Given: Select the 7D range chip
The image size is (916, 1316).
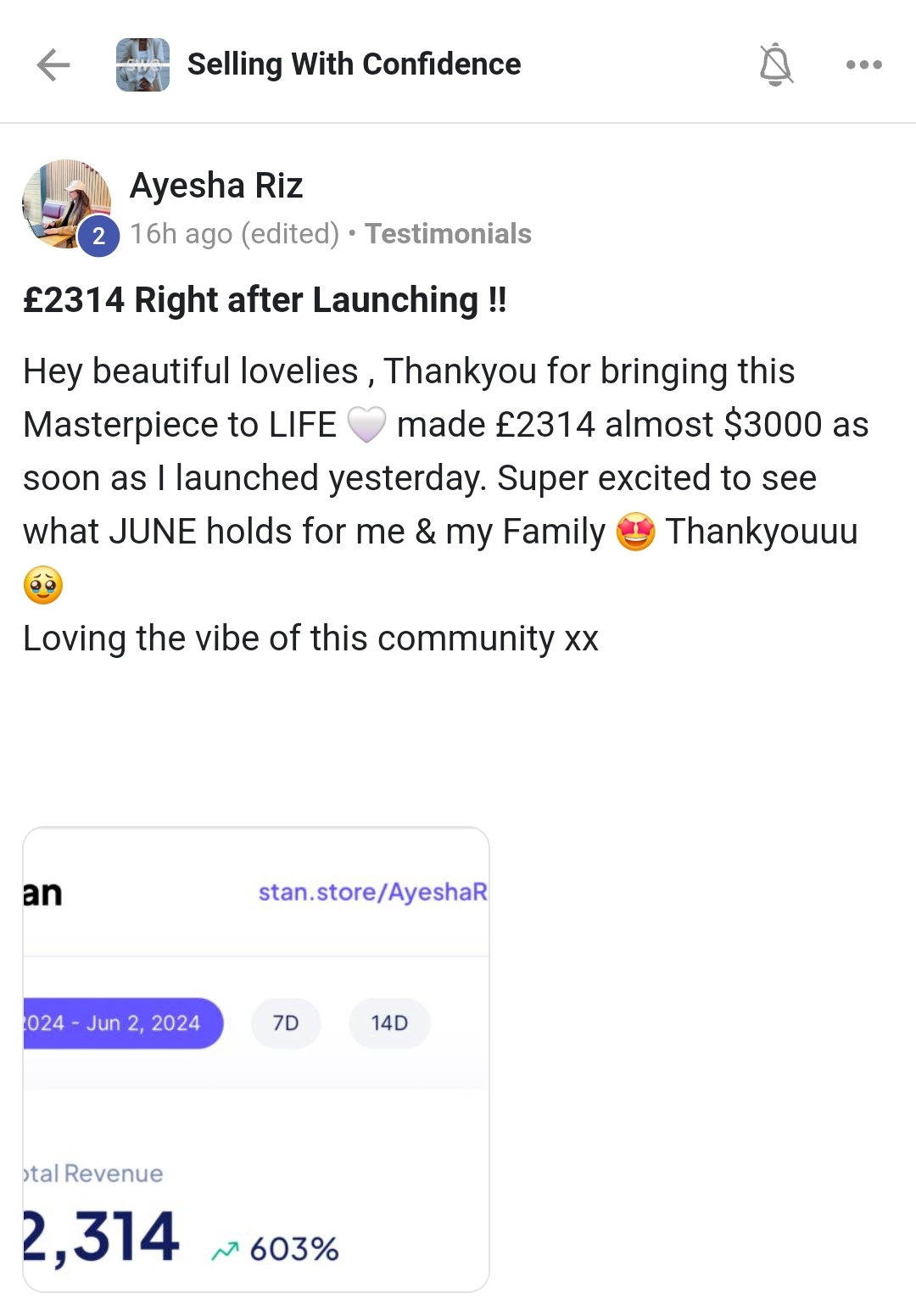Looking at the screenshot, I should [286, 1023].
